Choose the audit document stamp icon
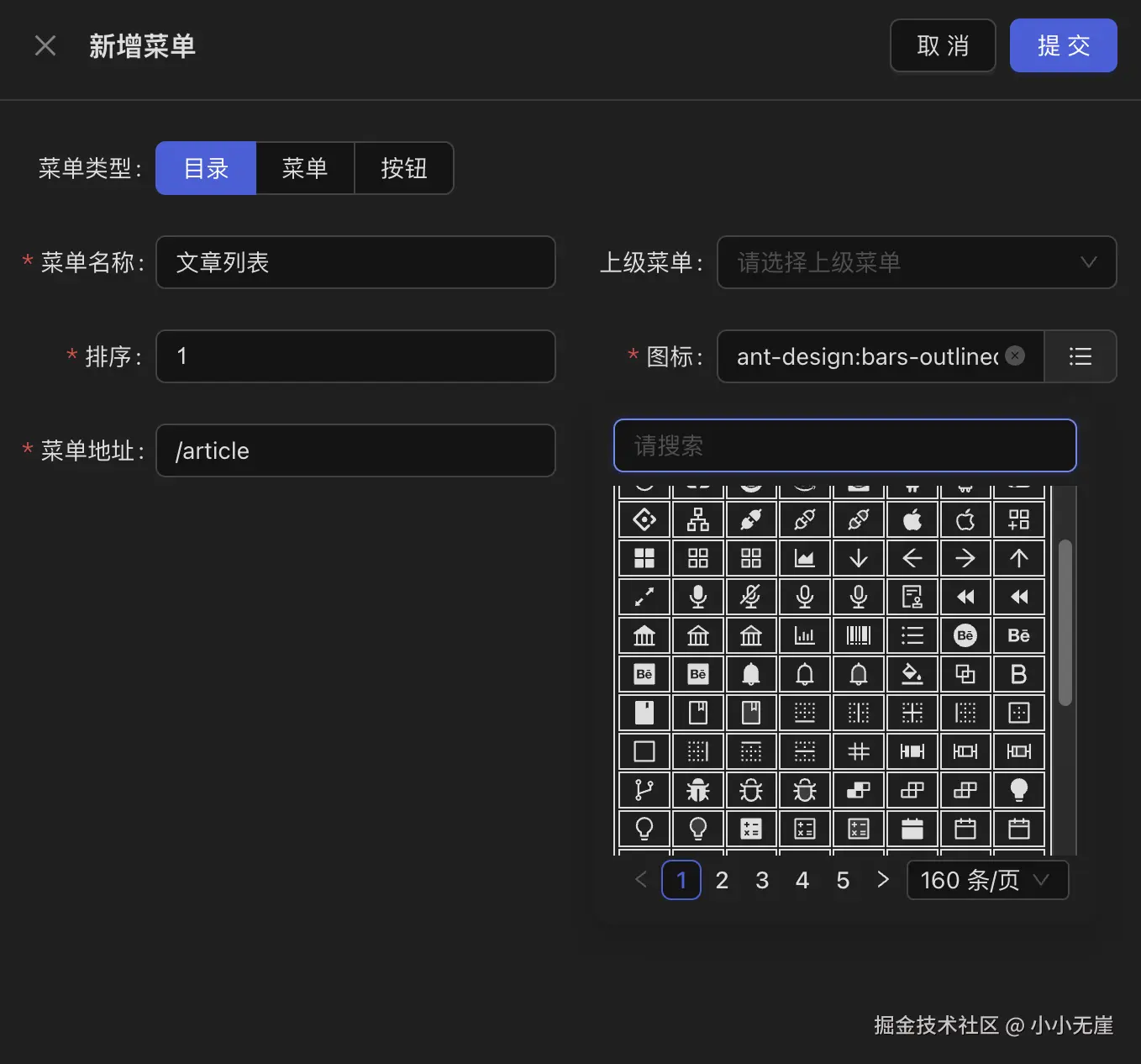The width and height of the screenshot is (1141, 1064). click(x=912, y=597)
